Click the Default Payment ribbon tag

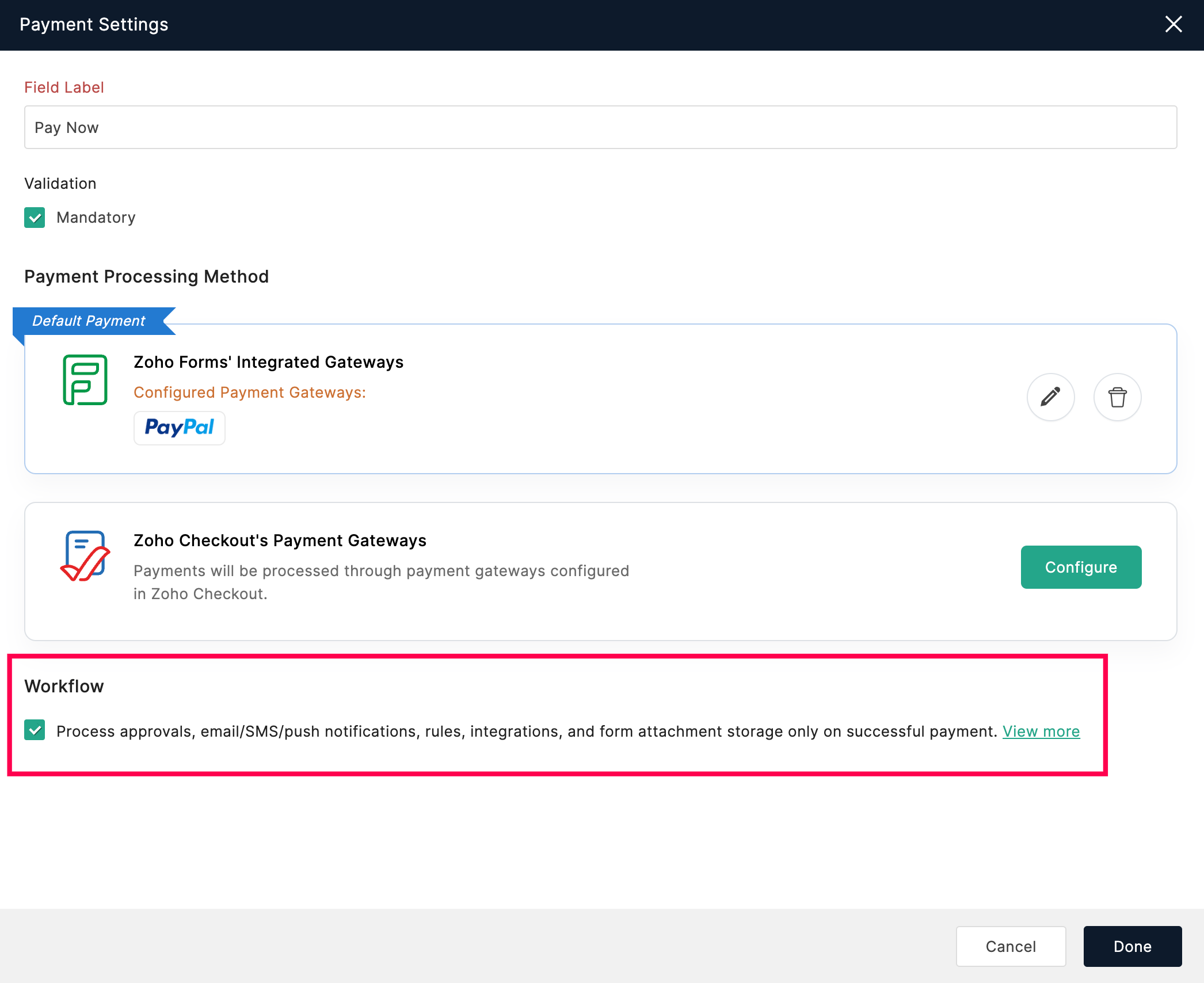coord(89,321)
